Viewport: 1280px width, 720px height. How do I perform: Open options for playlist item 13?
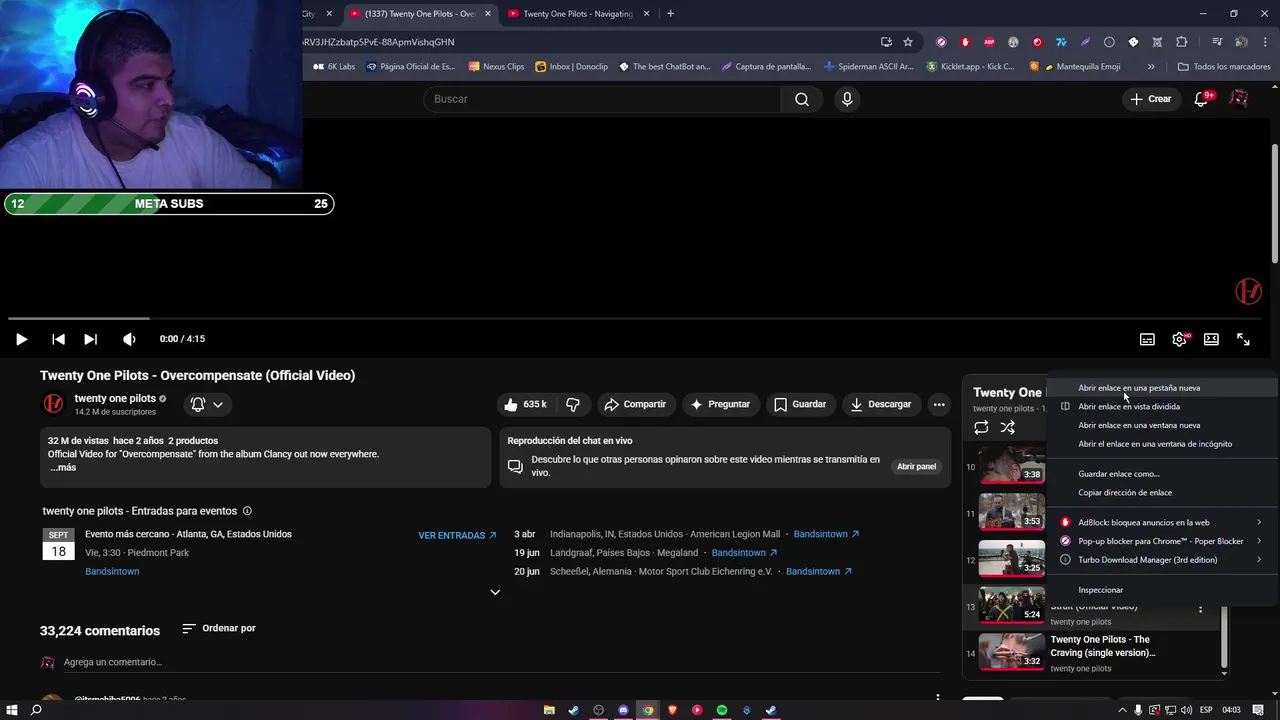pos(1201,608)
